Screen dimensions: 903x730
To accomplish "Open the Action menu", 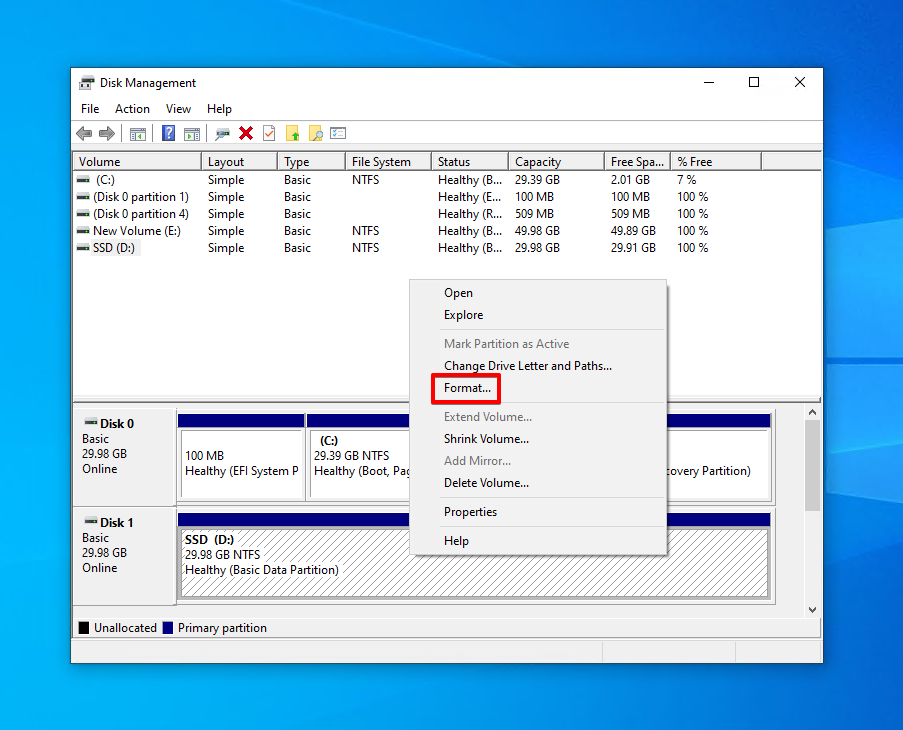I will click(x=132, y=109).
